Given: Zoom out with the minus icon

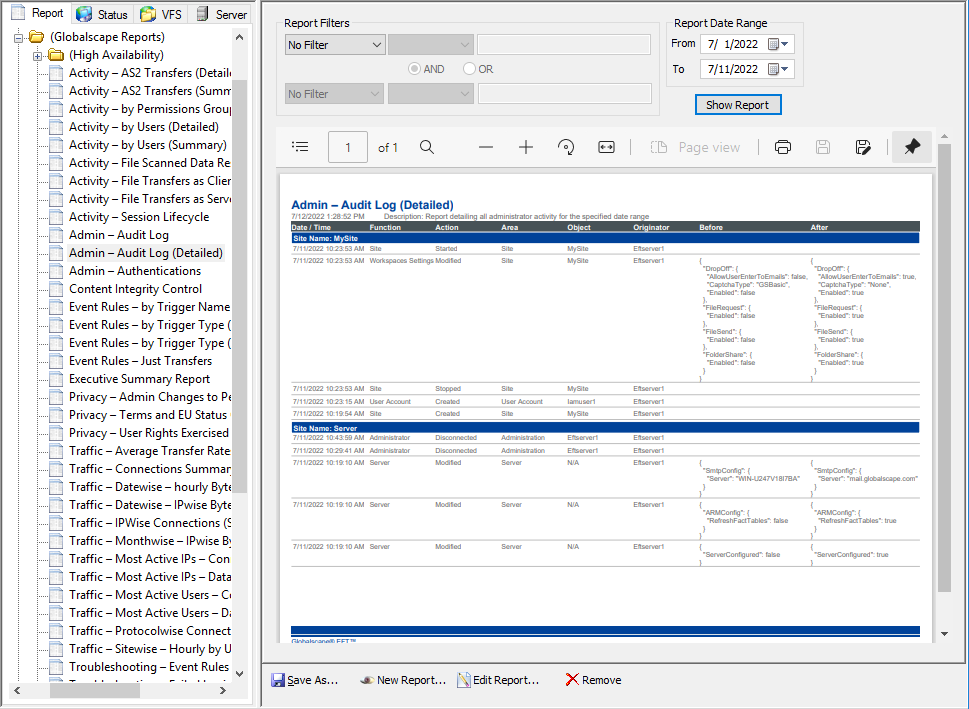Looking at the screenshot, I should point(486,147).
